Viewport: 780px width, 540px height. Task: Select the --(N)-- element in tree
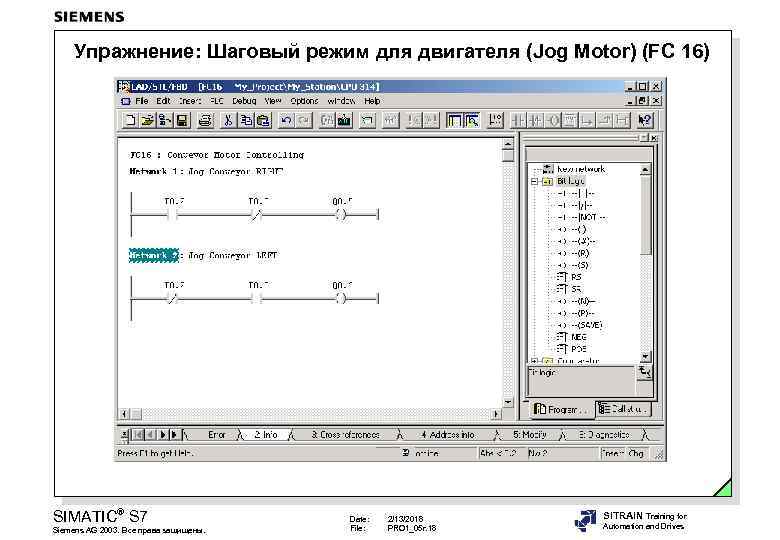pos(576,301)
